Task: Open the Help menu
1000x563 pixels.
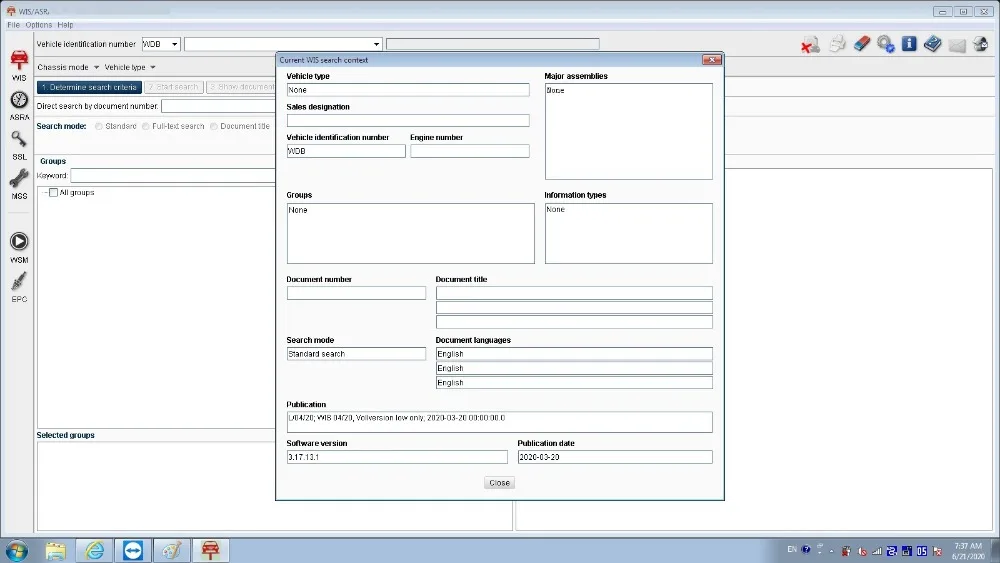Action: (65, 25)
